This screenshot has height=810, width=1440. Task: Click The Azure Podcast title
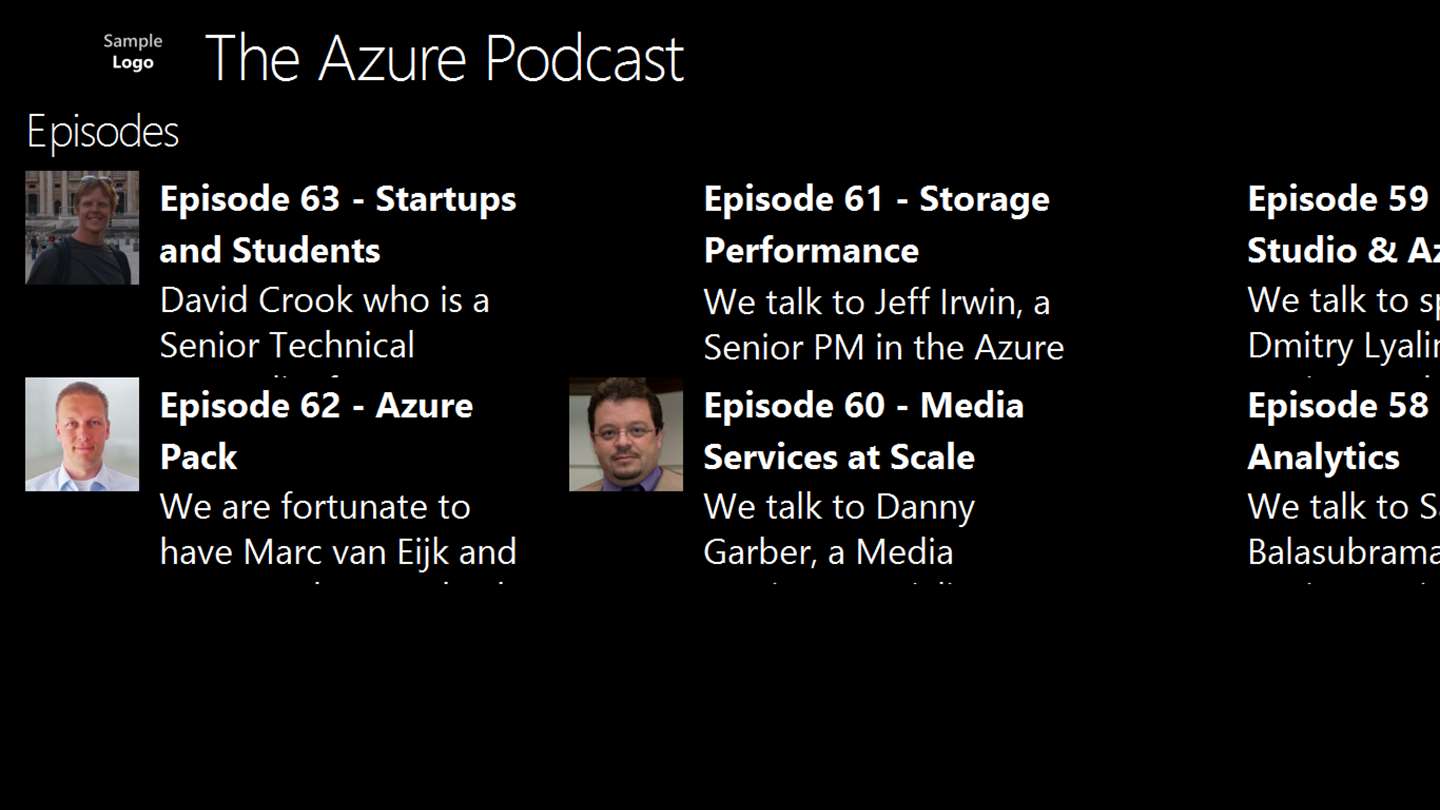[444, 58]
